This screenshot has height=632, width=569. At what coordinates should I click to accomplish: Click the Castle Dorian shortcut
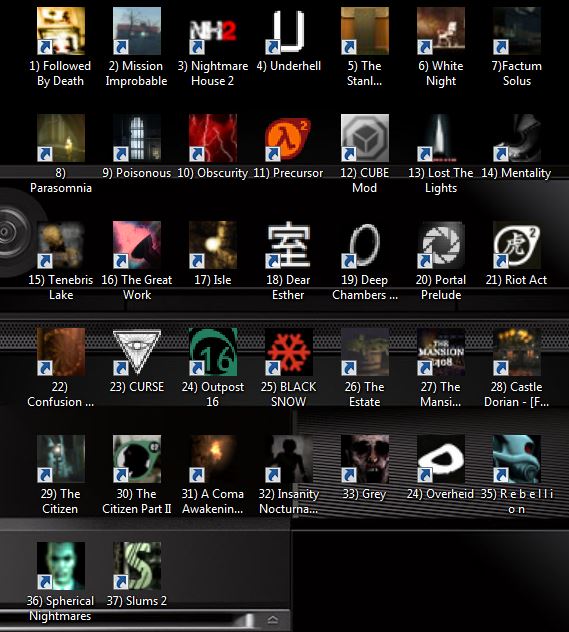517,352
